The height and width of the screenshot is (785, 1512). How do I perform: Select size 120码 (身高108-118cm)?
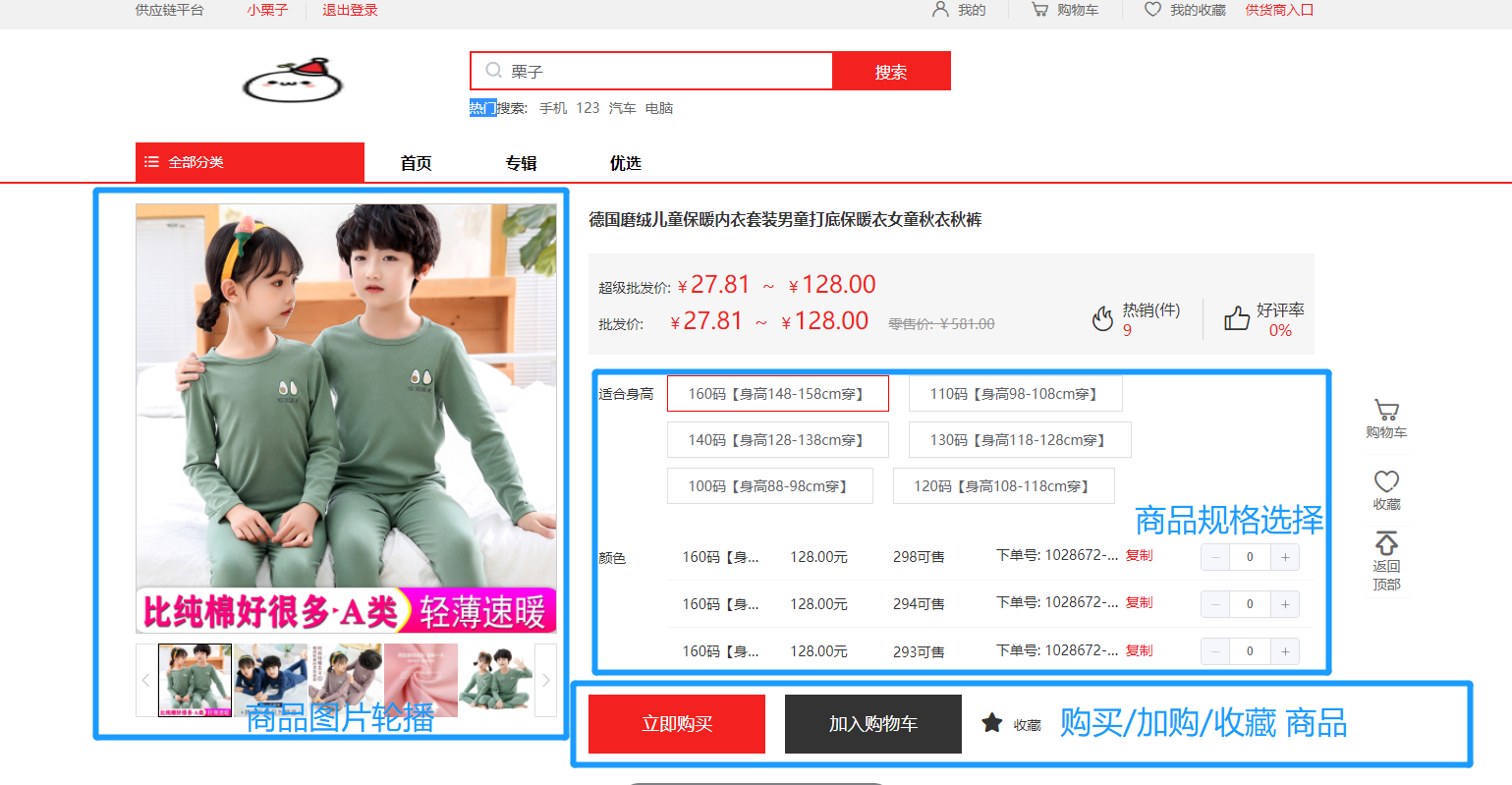click(1003, 486)
